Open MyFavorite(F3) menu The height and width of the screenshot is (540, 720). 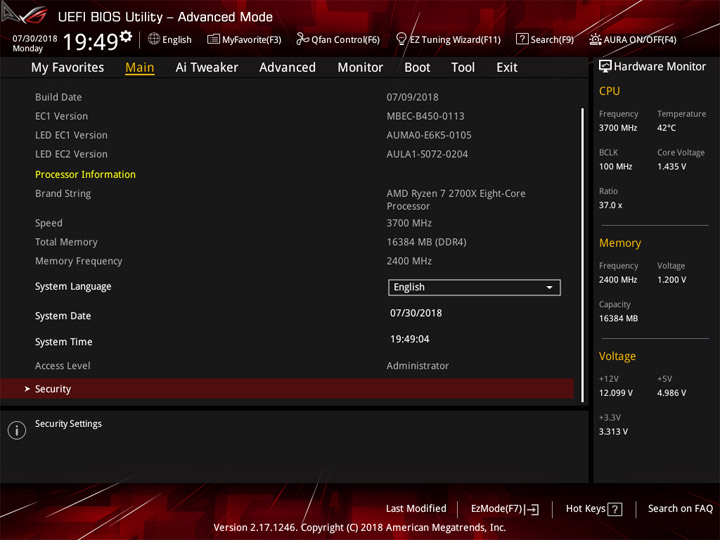[x=244, y=39]
